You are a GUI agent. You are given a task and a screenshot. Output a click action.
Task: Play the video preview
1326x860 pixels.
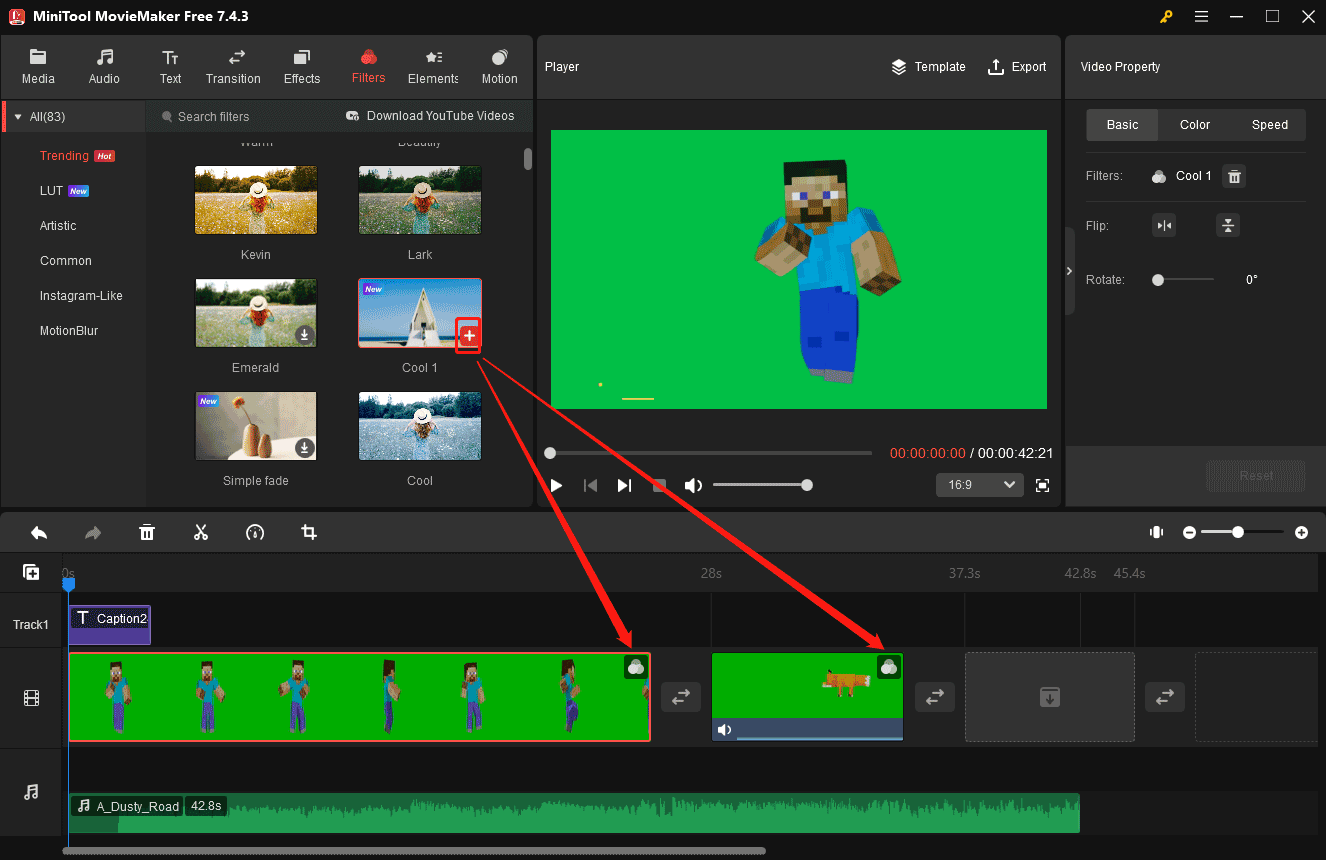click(x=556, y=485)
